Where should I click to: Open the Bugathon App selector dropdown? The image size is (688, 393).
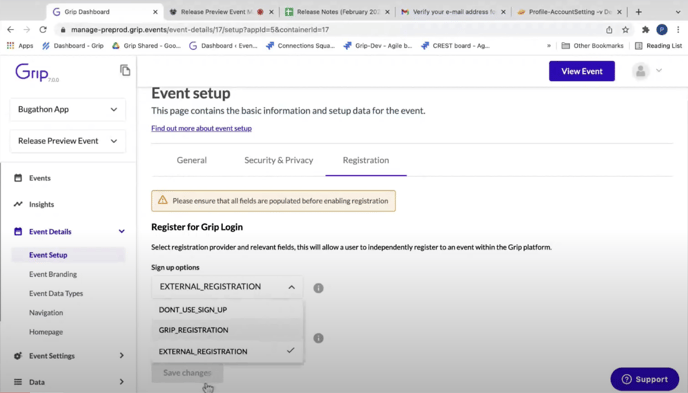pos(68,109)
